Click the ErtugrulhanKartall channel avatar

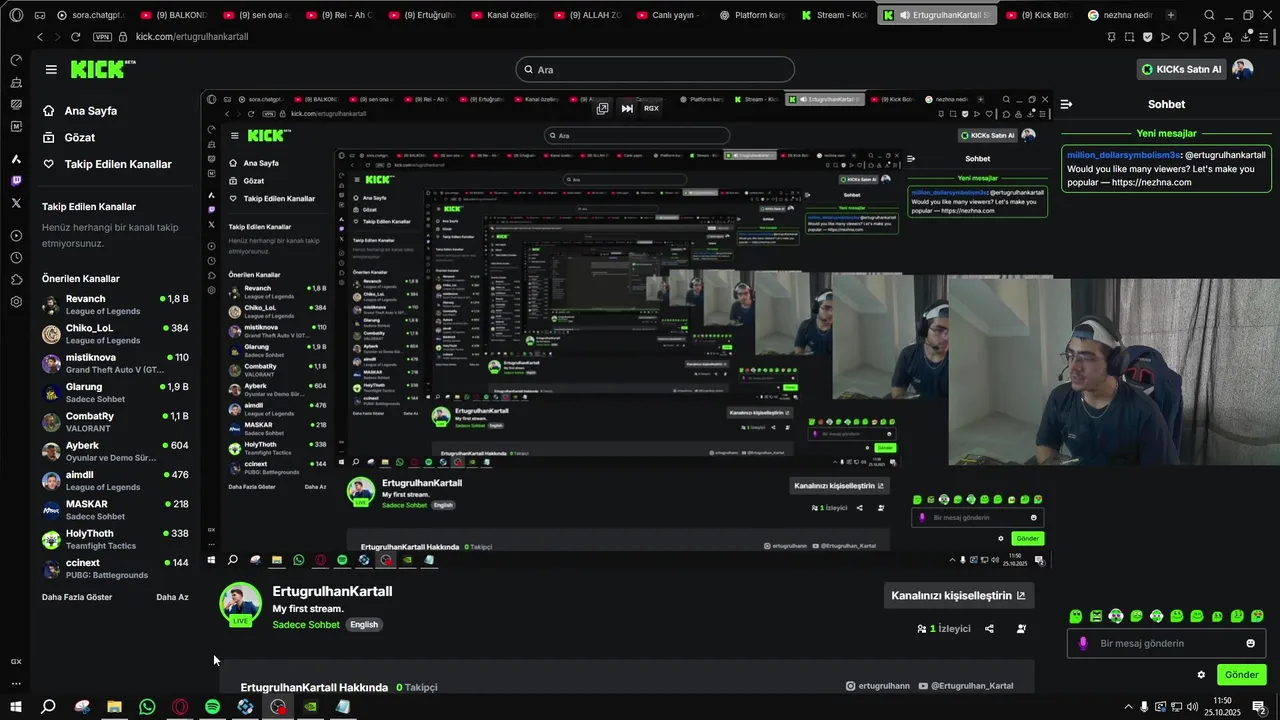pyautogui.click(x=240, y=604)
